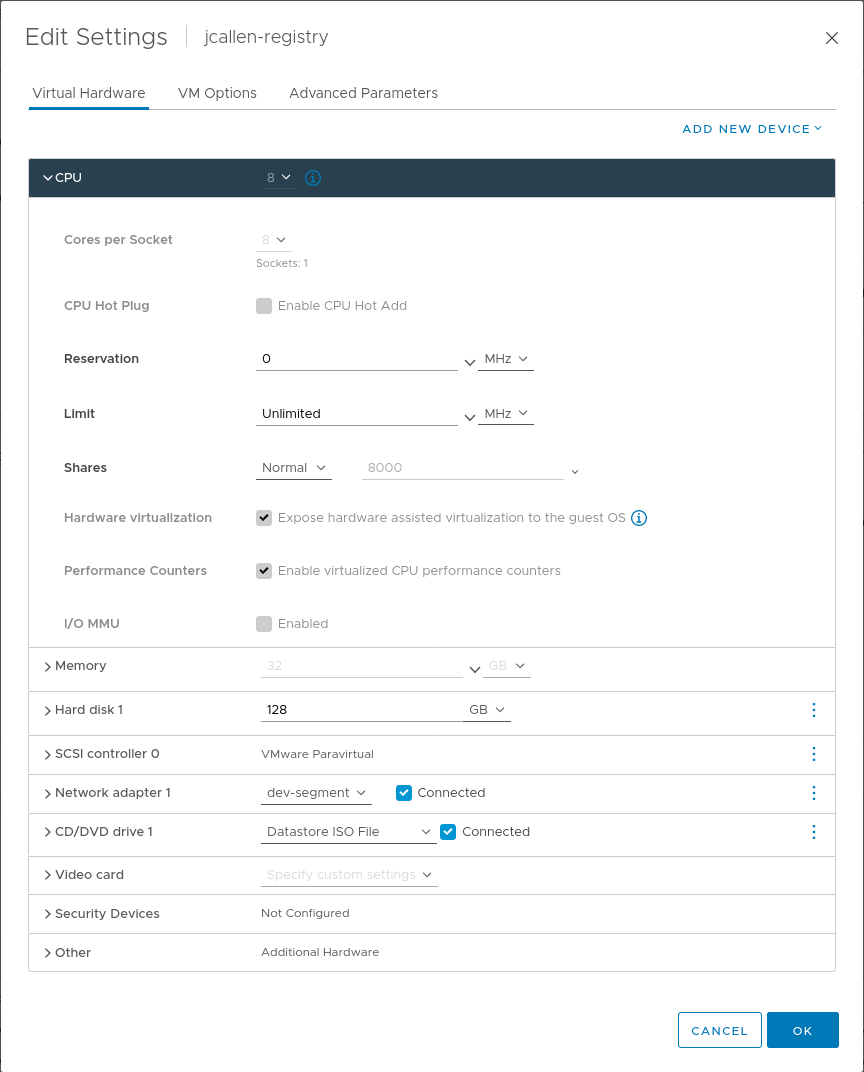Open the dev-segment network dropdown
This screenshot has height=1072, width=864.
316,793
